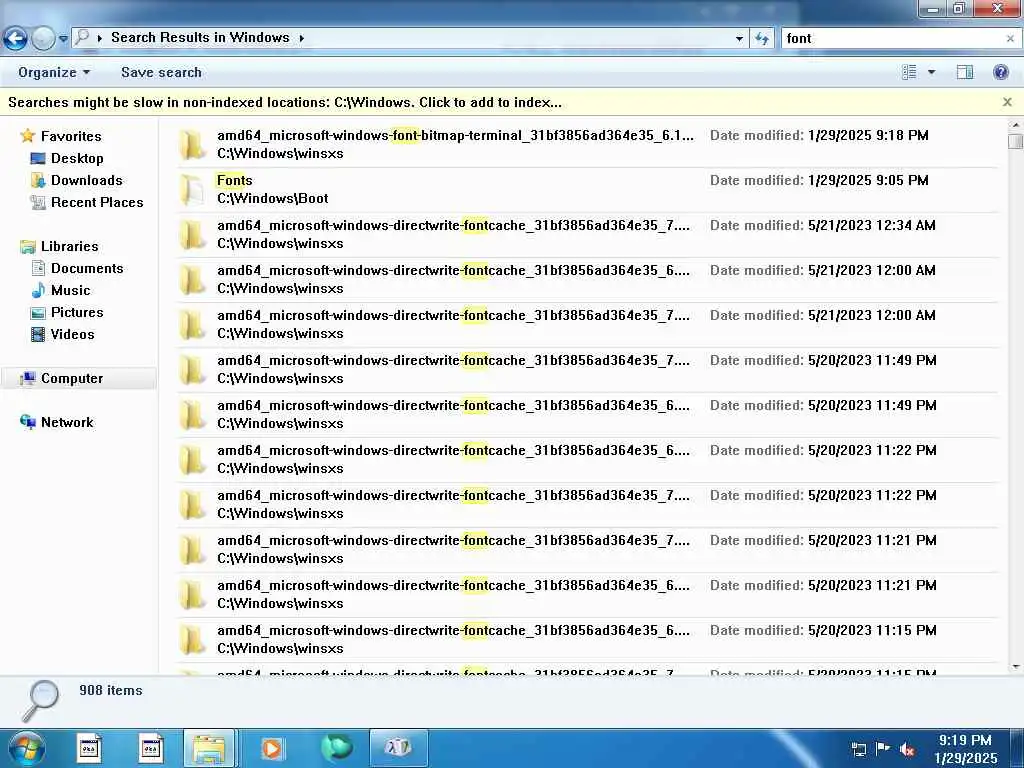Click scrollbar down arrow in results list
1024x768 pixels.
1015,667
